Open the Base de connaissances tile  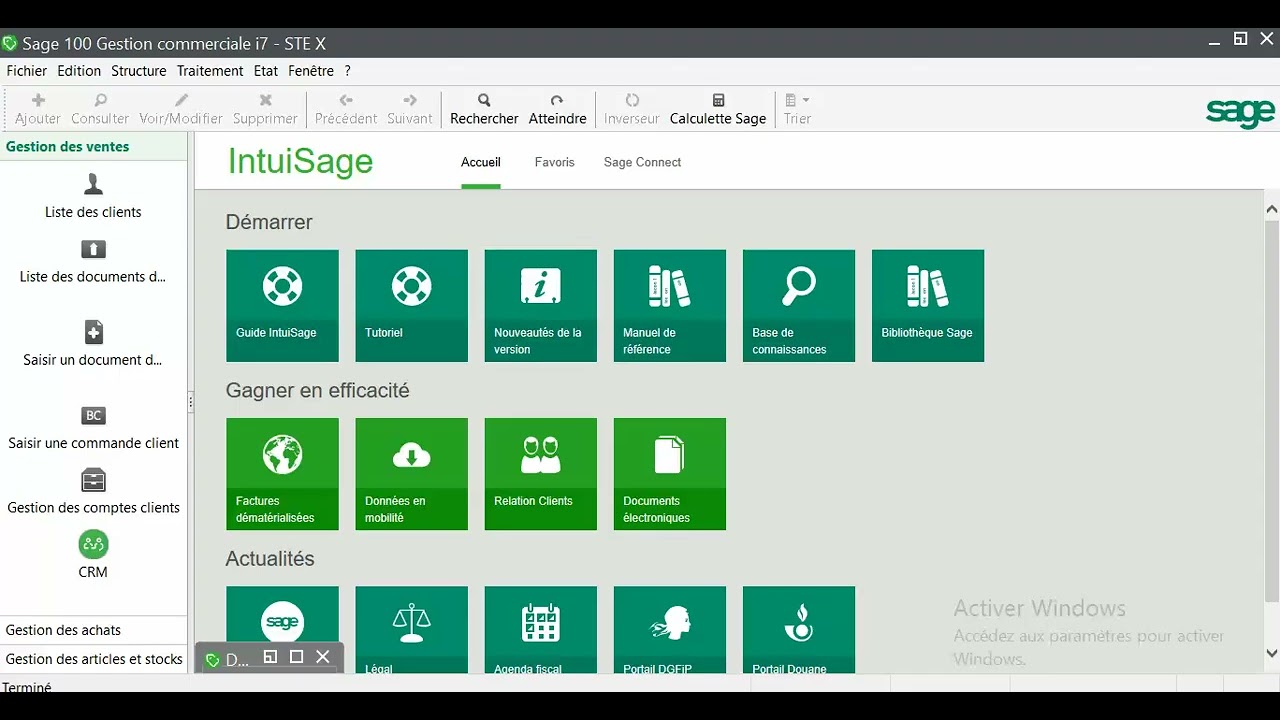[x=798, y=305]
